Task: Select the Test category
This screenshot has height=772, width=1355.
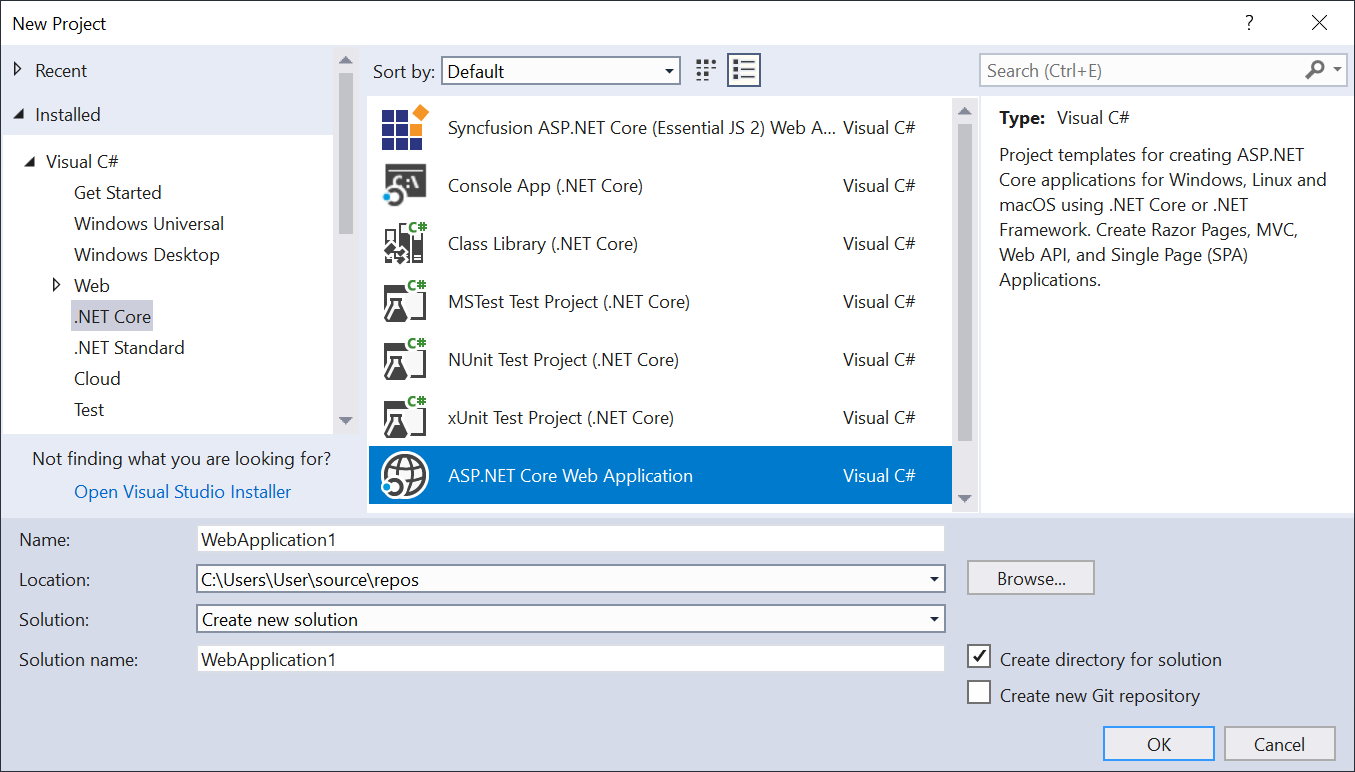Action: 89,409
